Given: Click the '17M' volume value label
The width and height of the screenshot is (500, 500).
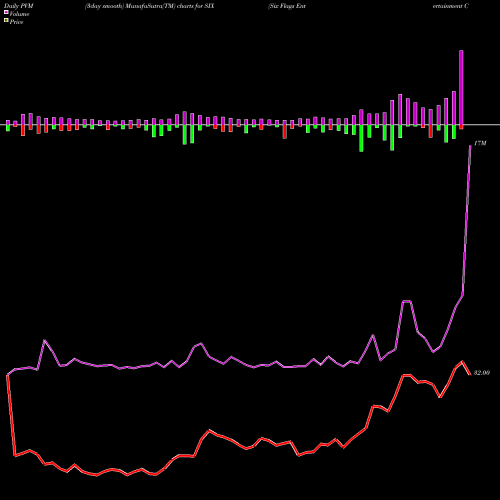Looking at the screenshot, I should point(480,143).
